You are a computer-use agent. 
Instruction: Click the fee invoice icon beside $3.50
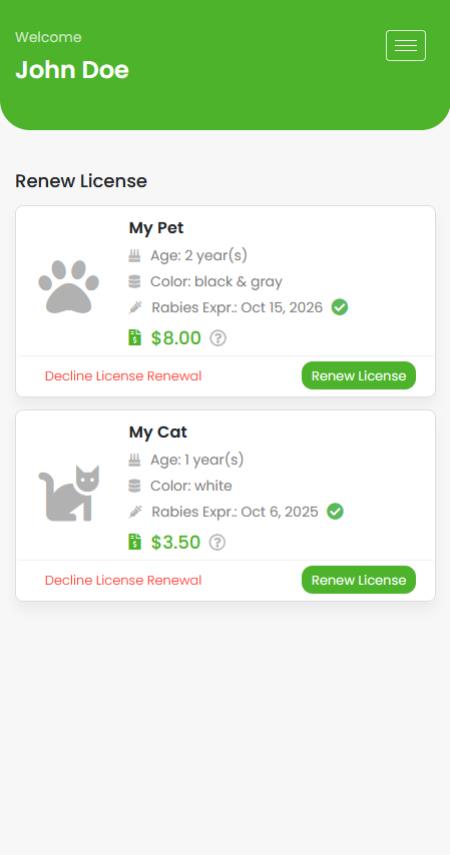[135, 541]
